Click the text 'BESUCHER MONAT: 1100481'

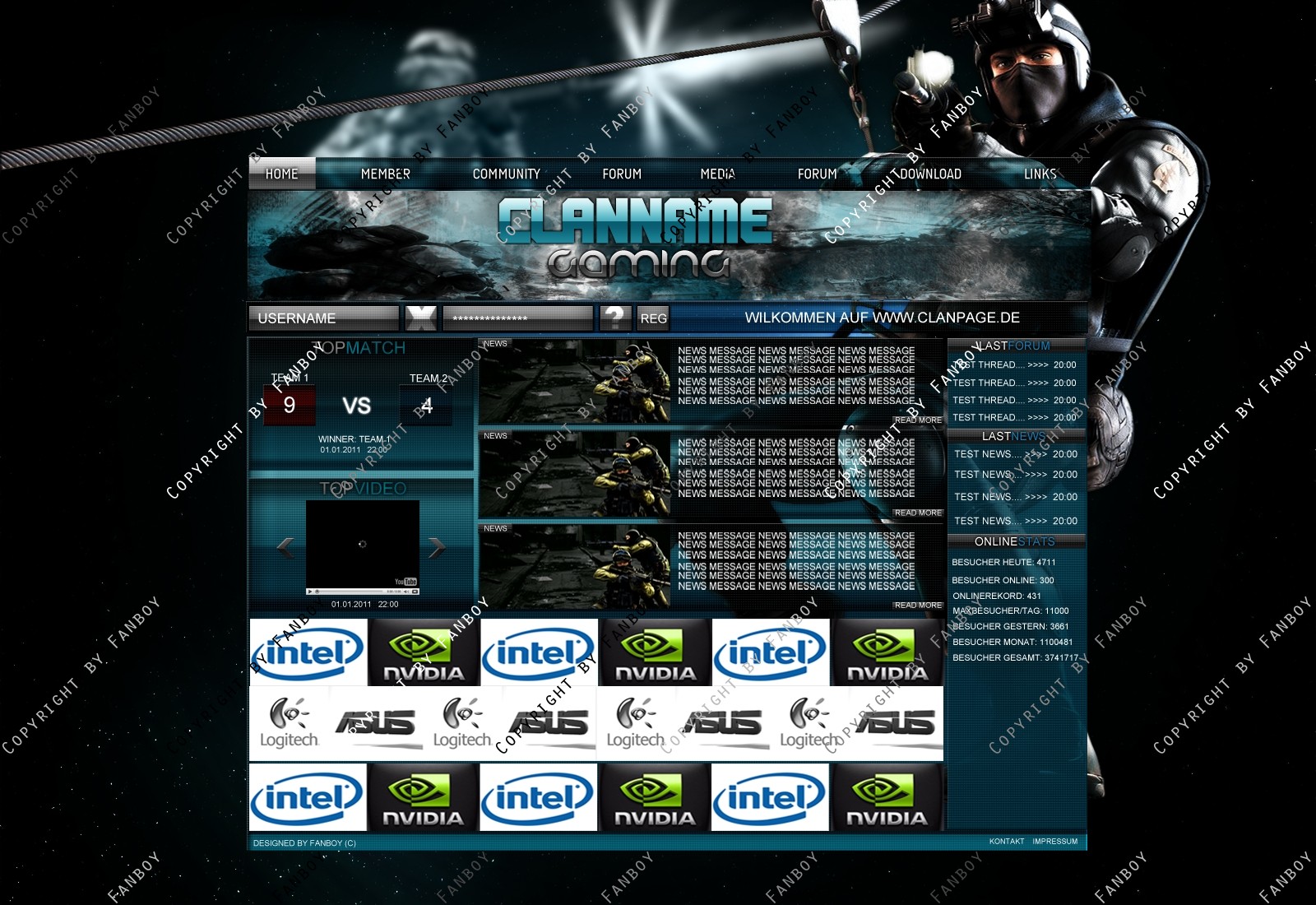[x=1012, y=642]
